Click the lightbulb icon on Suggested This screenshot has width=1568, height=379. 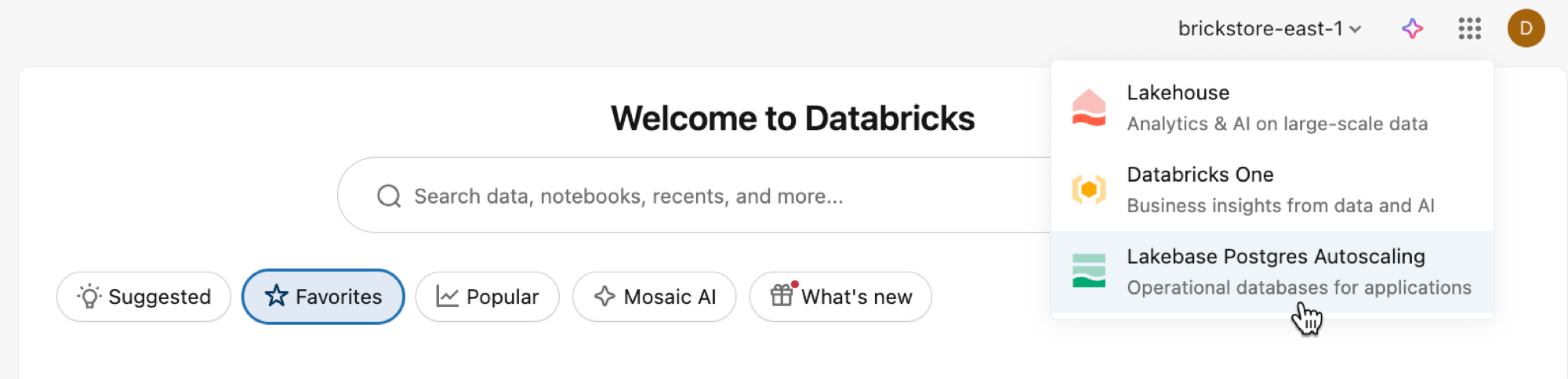coord(89,296)
